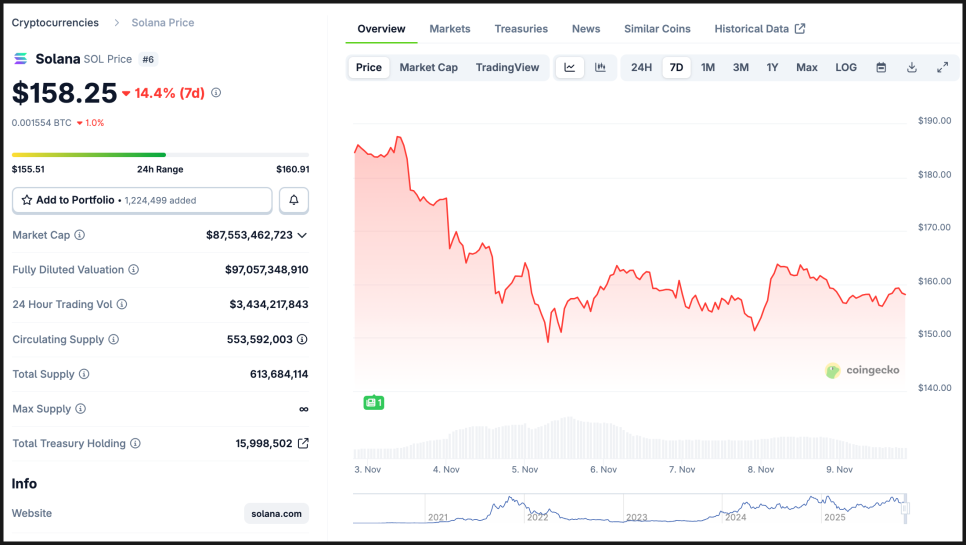Screen dimensions: 966x545
Task: Click the range handle on the mini history chart
Action: tap(905, 508)
